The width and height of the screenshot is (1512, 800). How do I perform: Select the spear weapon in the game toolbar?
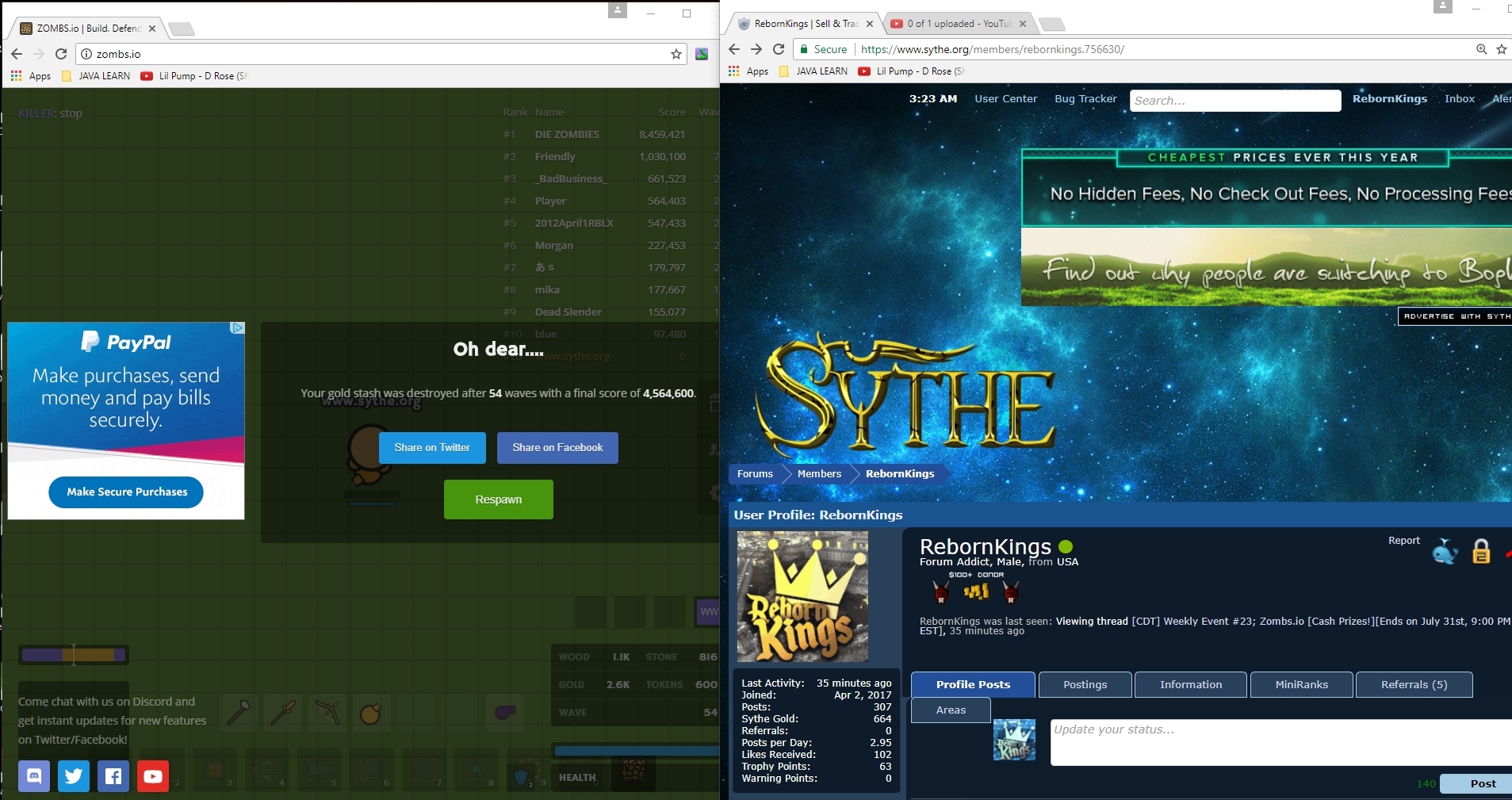point(283,712)
